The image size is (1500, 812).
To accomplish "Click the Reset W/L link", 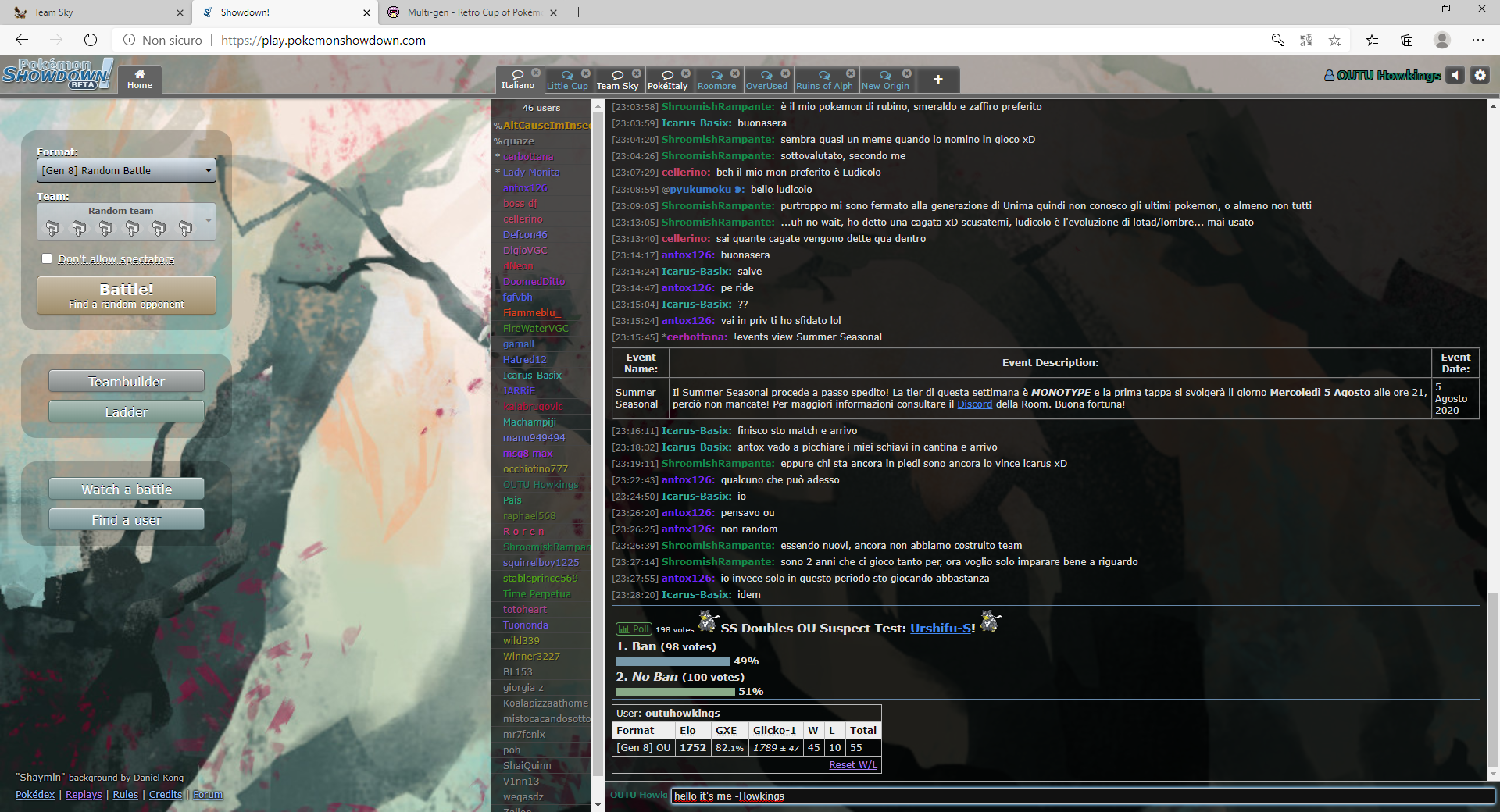I will (x=852, y=765).
